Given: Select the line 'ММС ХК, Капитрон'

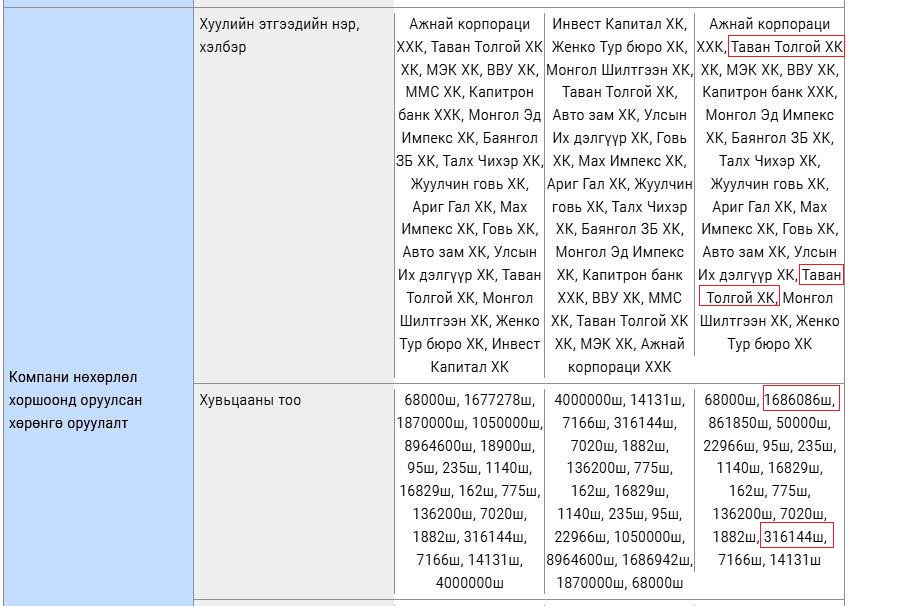Looking at the screenshot, I should click(469, 92).
